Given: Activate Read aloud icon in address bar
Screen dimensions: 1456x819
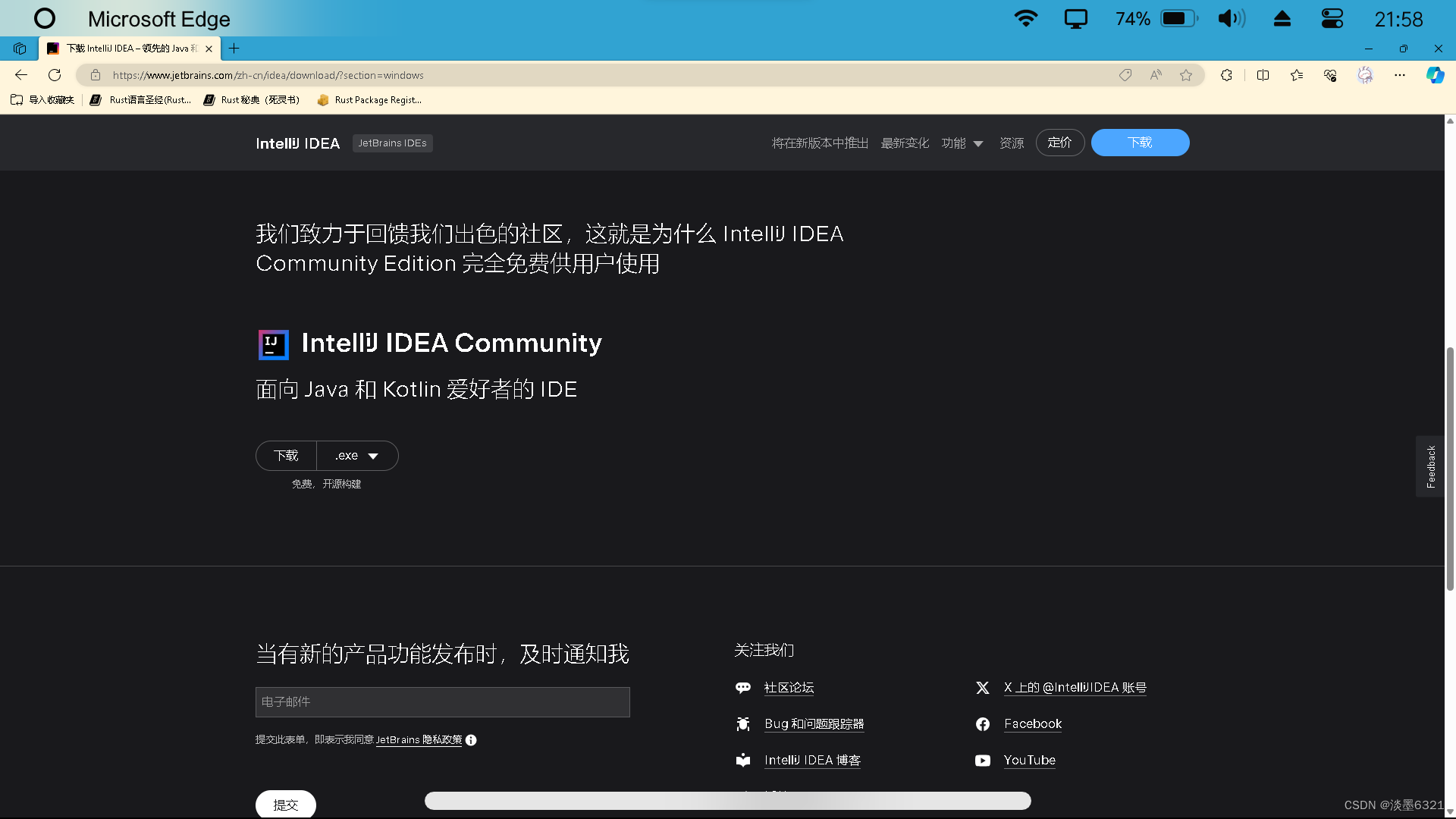Looking at the screenshot, I should point(1156,75).
